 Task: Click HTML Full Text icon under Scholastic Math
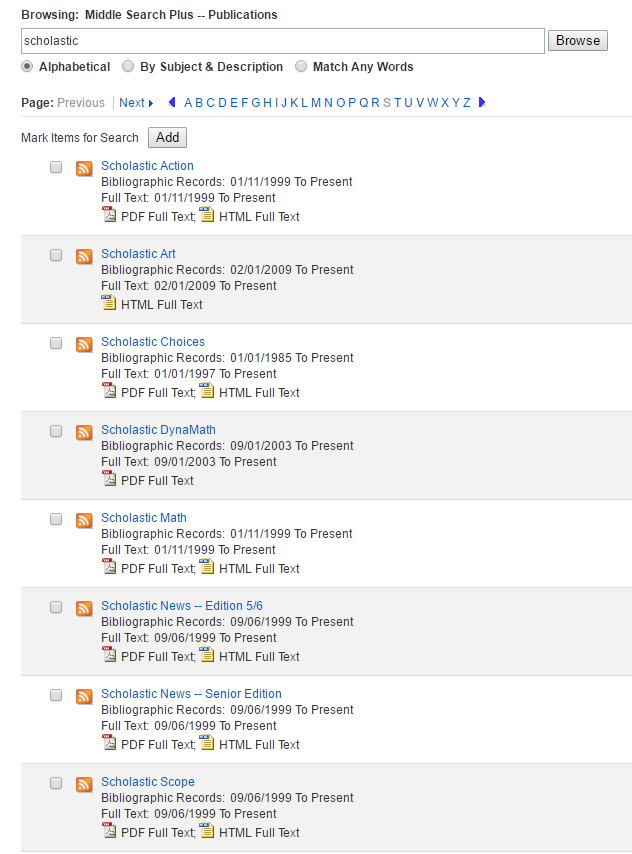click(x=207, y=566)
